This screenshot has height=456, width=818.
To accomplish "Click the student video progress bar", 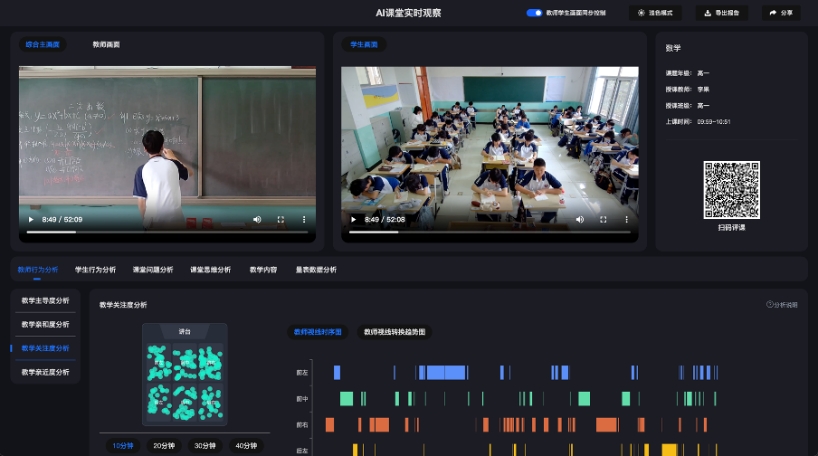I will [490, 232].
